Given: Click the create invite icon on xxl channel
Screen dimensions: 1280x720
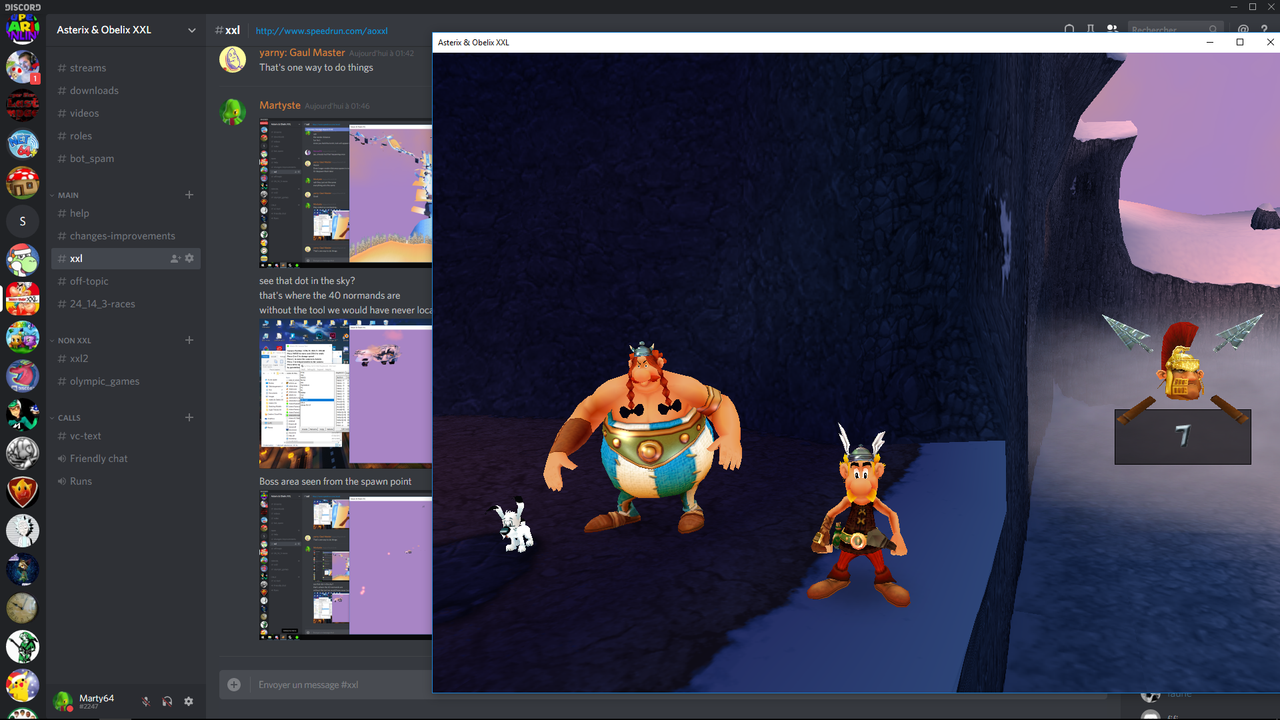Looking at the screenshot, I should click(175, 259).
